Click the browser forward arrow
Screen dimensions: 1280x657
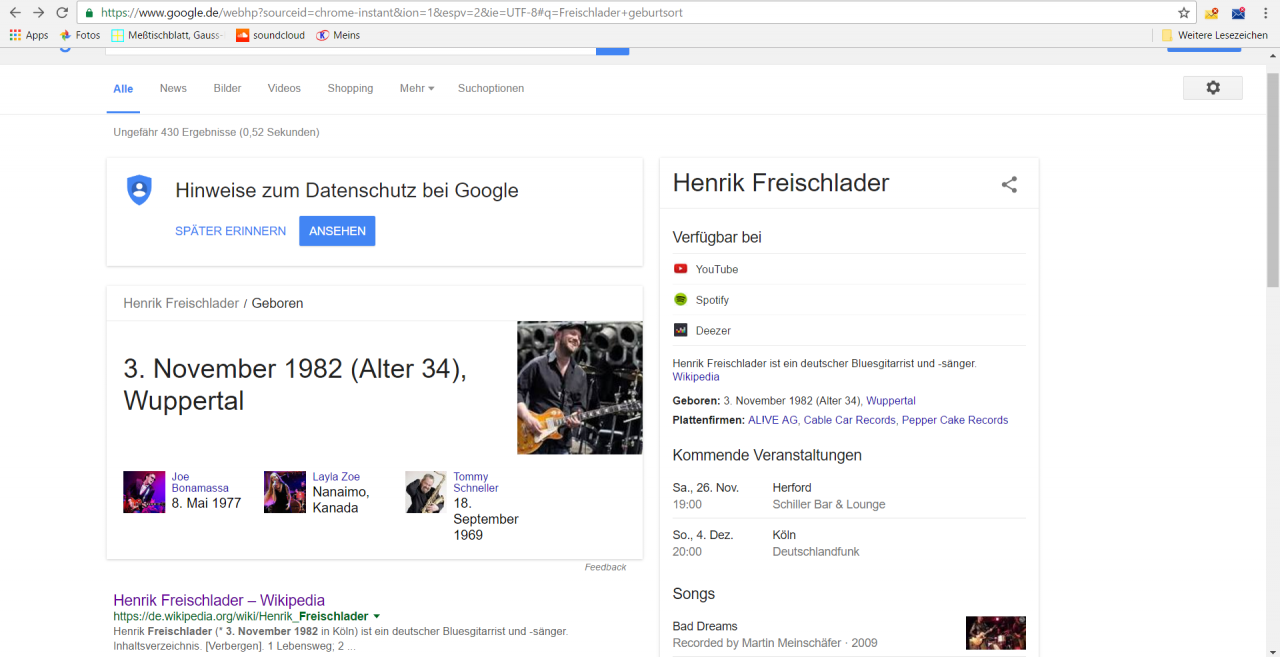point(38,13)
